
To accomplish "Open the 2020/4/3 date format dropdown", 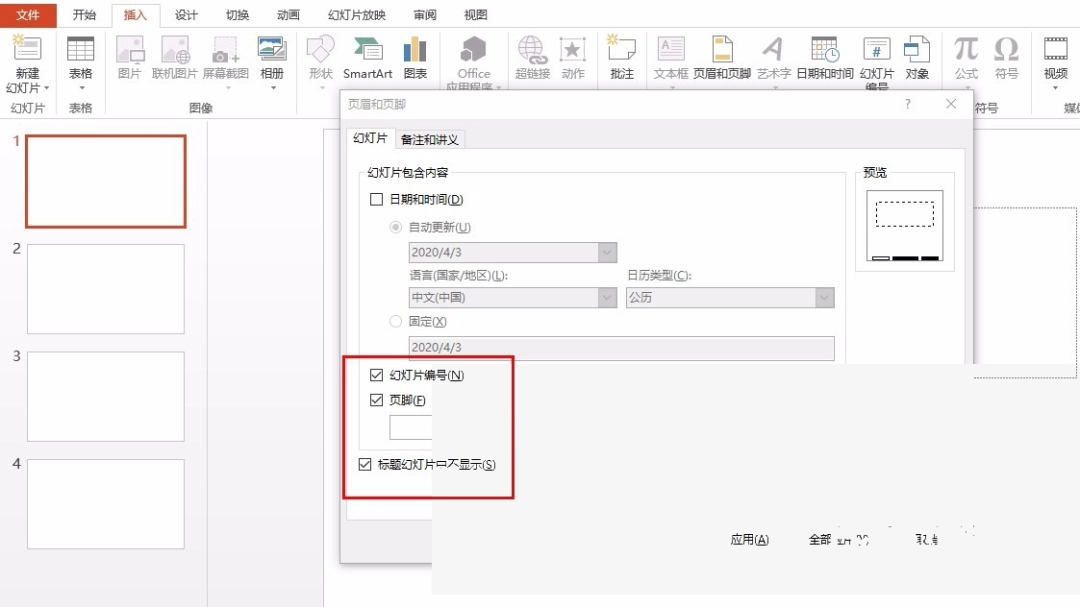I will [607, 252].
